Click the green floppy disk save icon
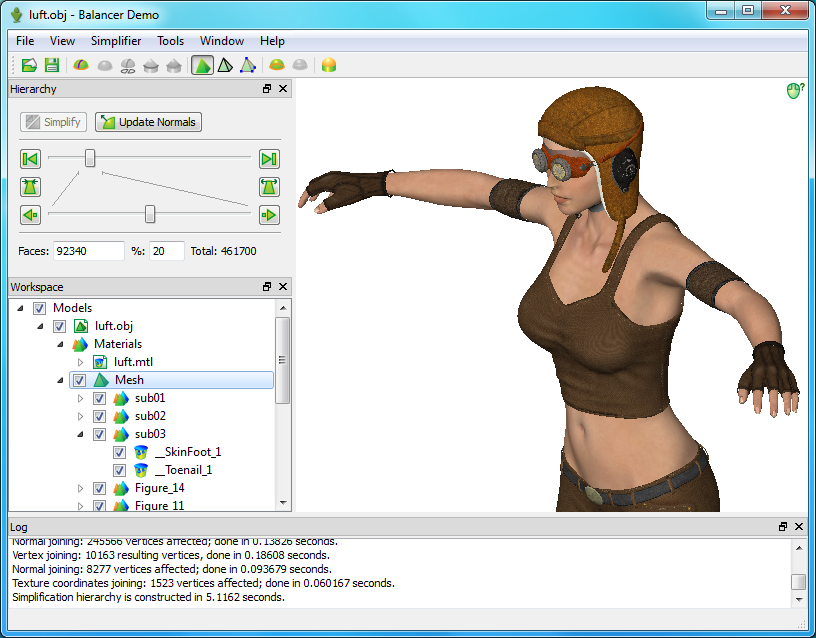Image resolution: width=816 pixels, height=638 pixels. [51, 66]
